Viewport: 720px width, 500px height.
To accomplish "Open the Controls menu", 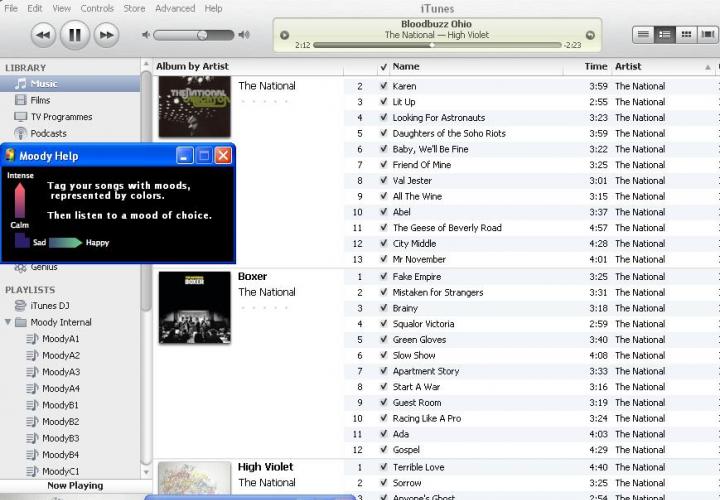I will 97,8.
